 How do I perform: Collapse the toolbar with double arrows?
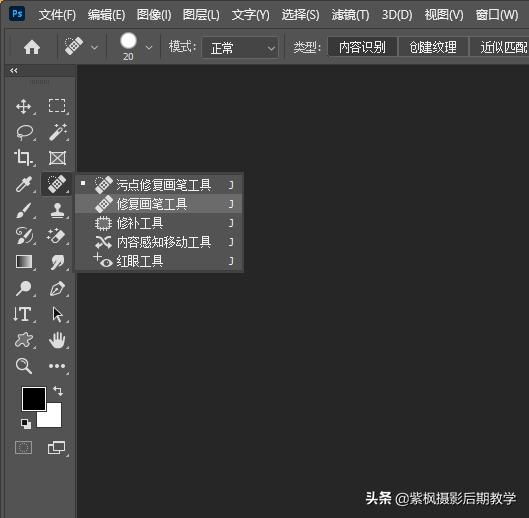click(x=14, y=71)
